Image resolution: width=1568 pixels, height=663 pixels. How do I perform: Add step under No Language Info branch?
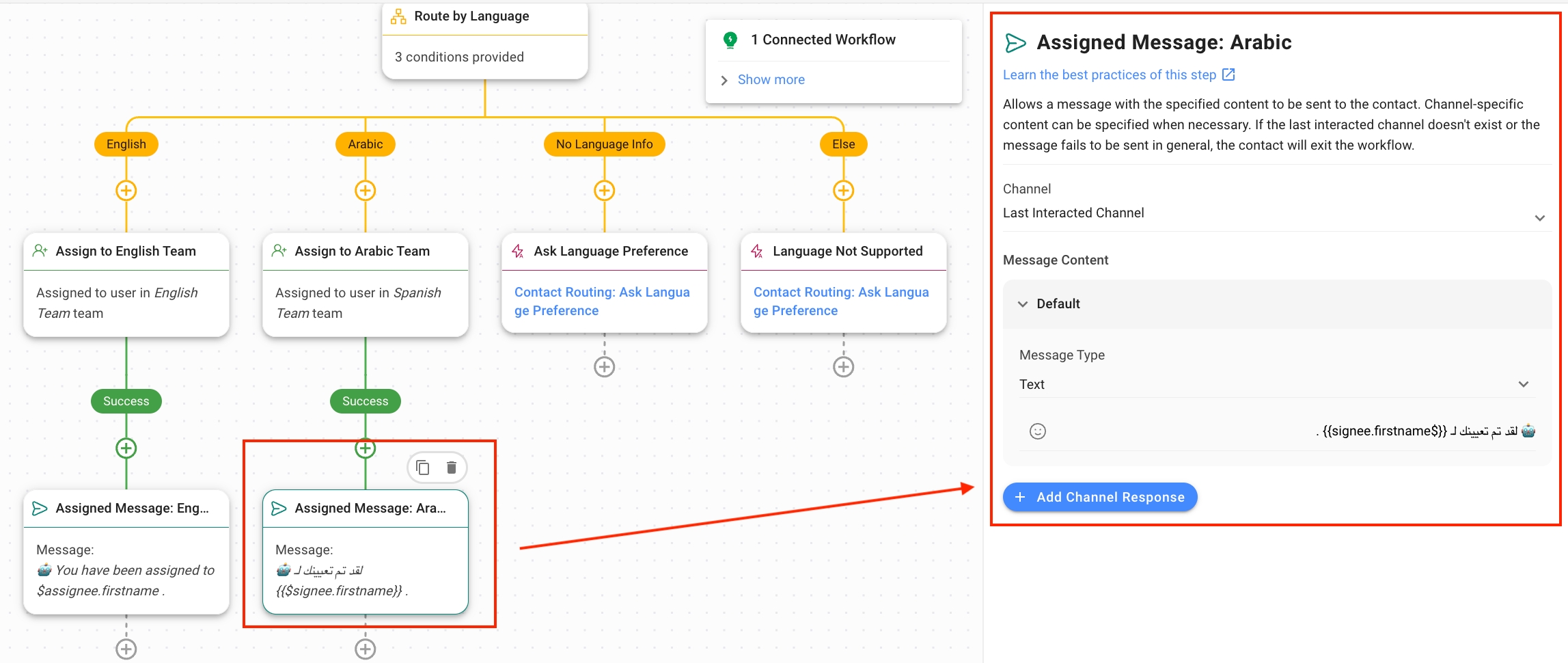tap(604, 191)
